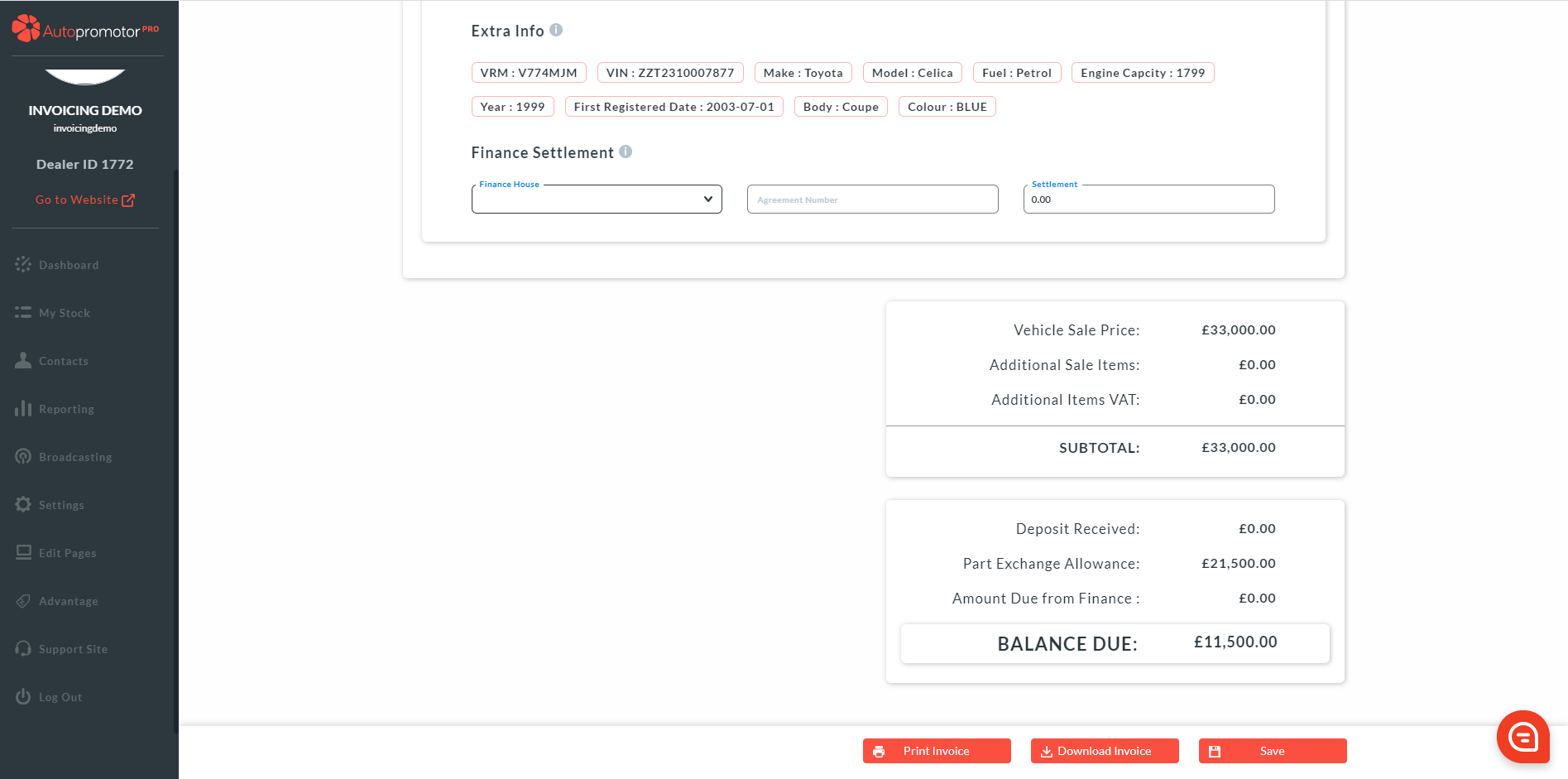The height and width of the screenshot is (779, 1568).
Task: Open Support Site from sidebar
Action: [73, 649]
